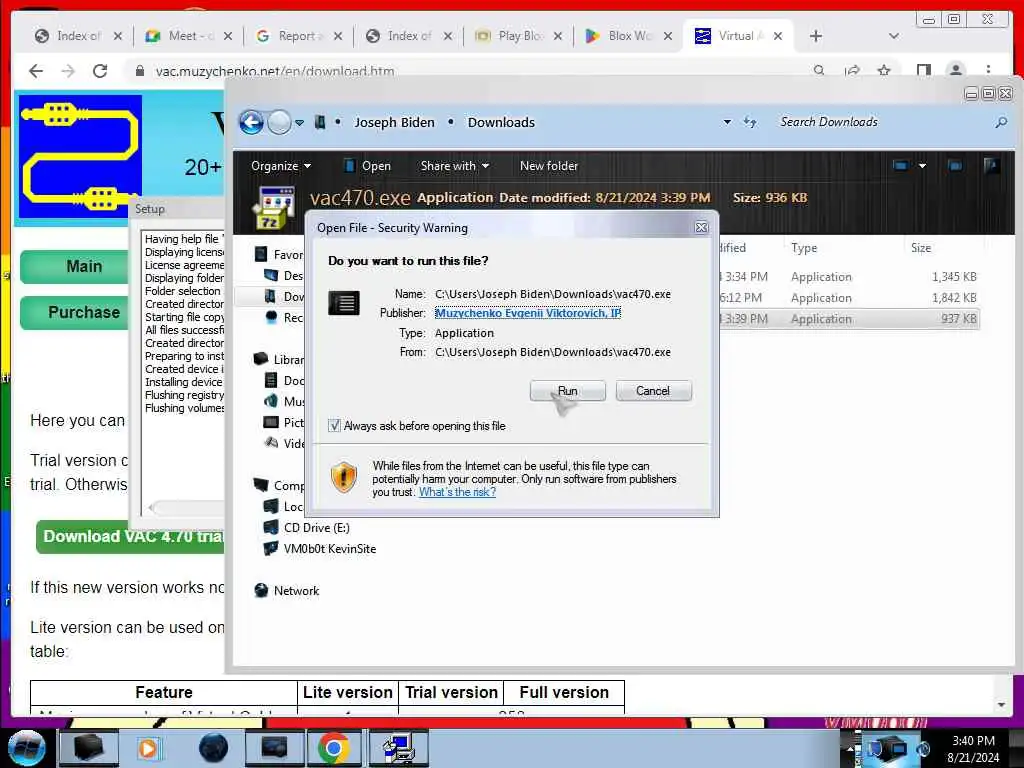
Task: Reload the page in Chrome
Action: coord(100,71)
